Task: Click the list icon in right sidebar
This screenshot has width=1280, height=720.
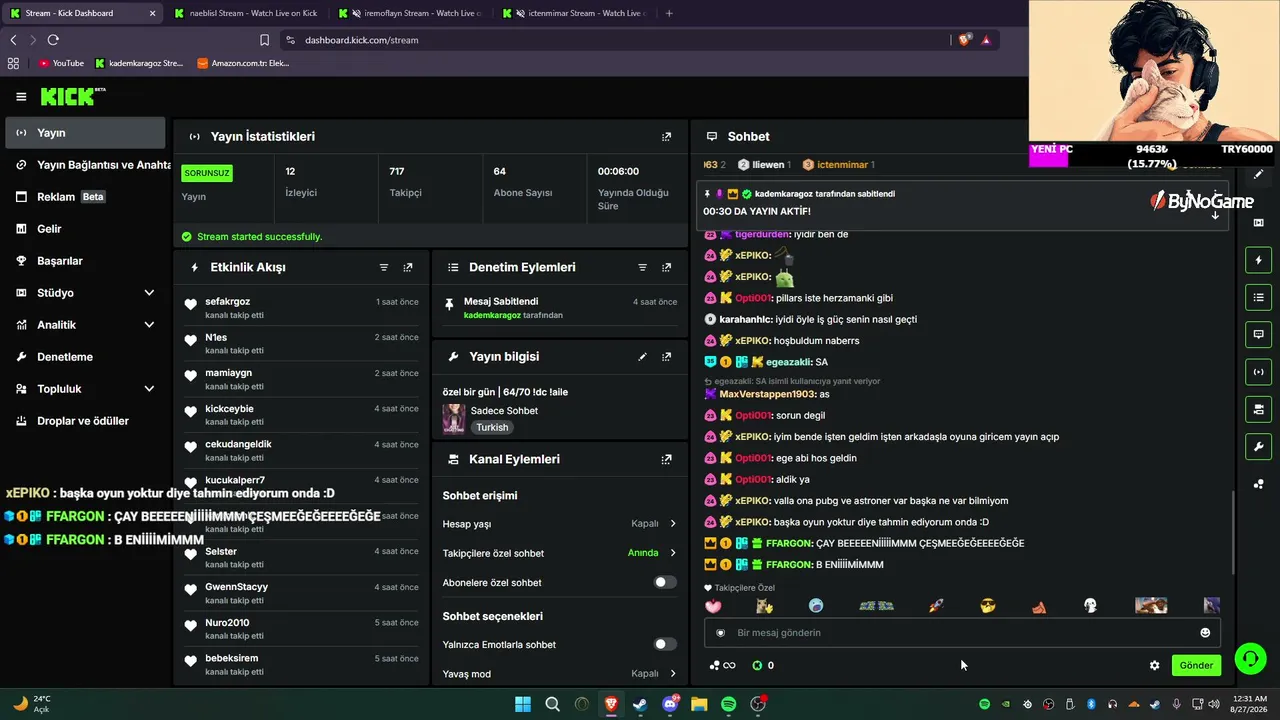Action: coord(1259,298)
